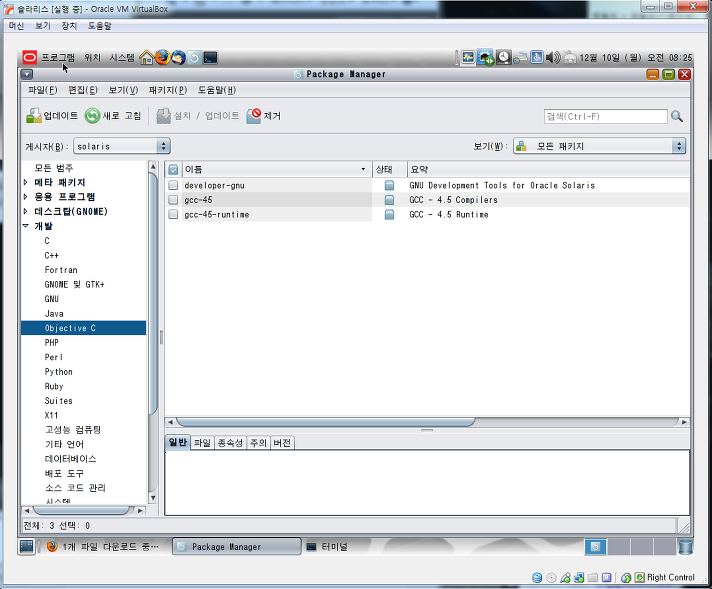Open the 시스템 panel menu
The height and width of the screenshot is (589, 712).
pyautogui.click(x=122, y=58)
